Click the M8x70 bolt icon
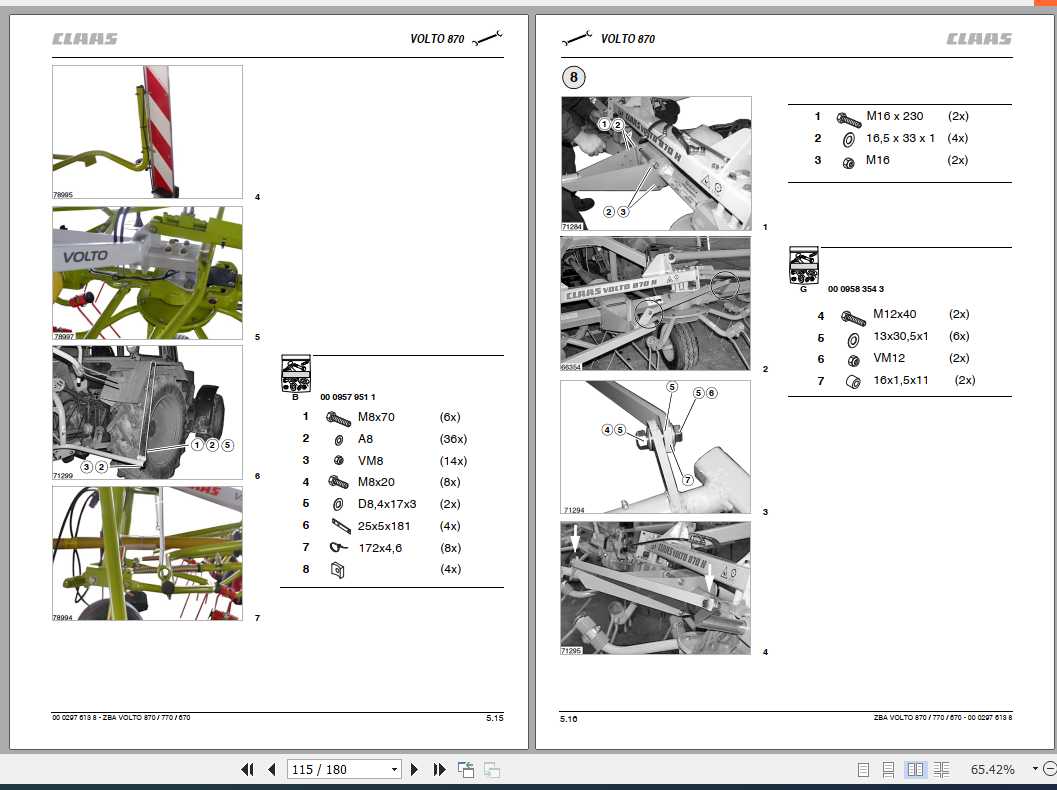This screenshot has width=1057, height=790. [x=338, y=419]
